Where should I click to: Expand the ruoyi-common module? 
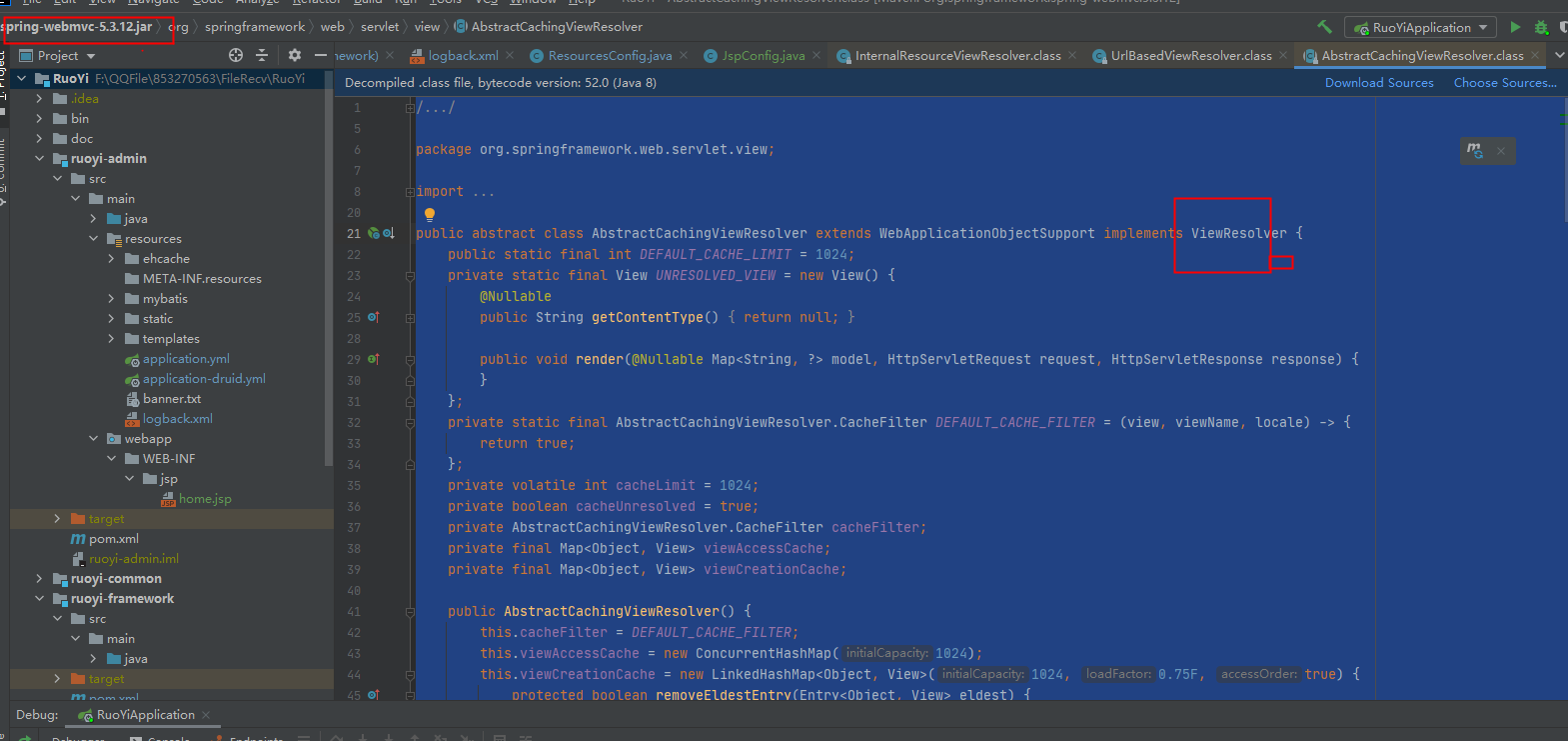click(x=39, y=578)
